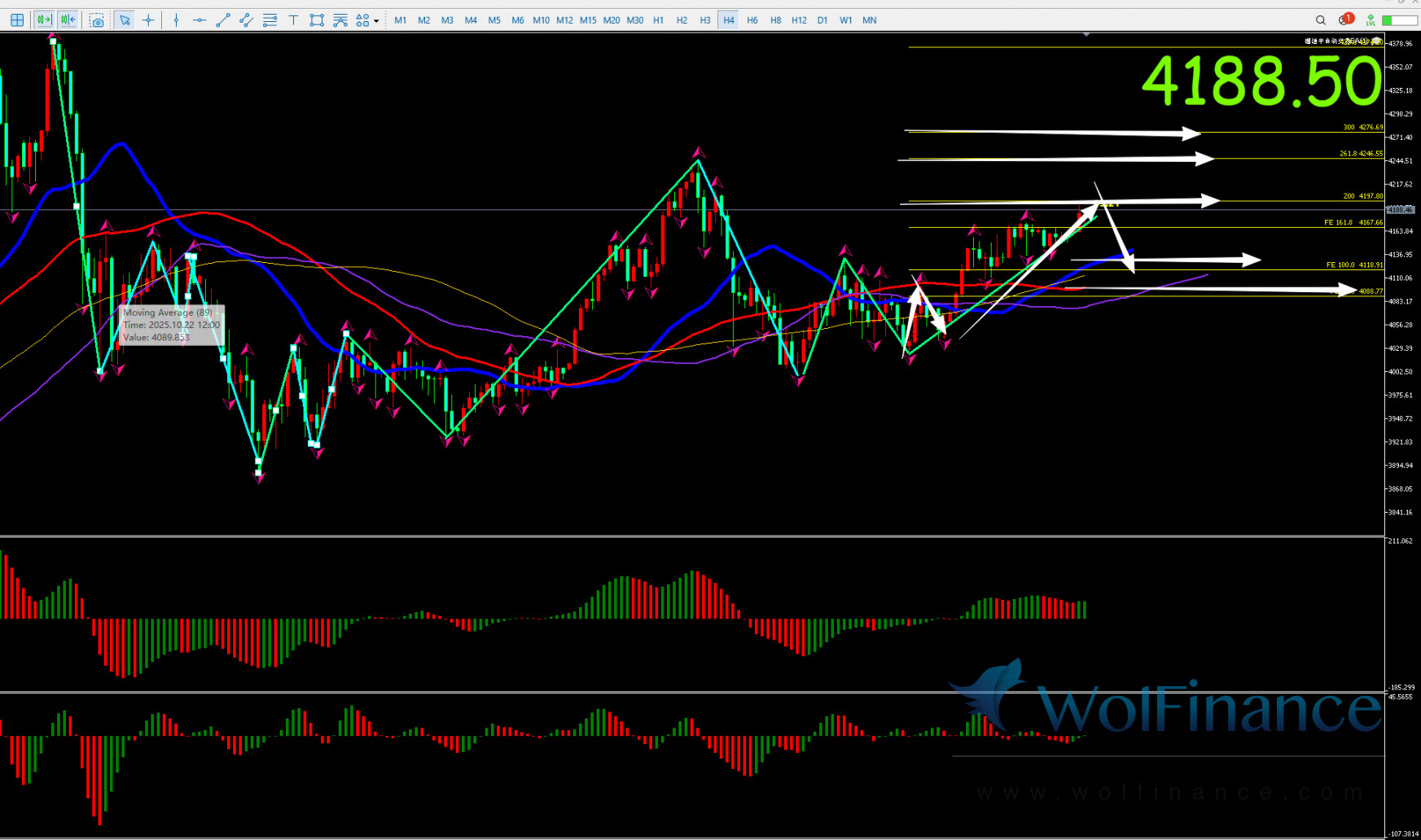The height and width of the screenshot is (840, 1421).
Task: Toggle chart auto-scroll to latest bar
Action: tap(44, 20)
